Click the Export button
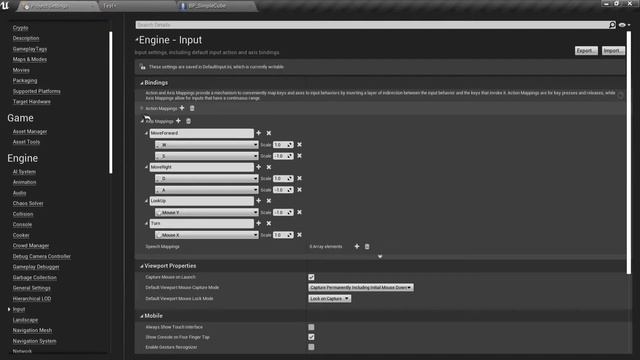Screen dimensions: 640x360 (586, 51)
